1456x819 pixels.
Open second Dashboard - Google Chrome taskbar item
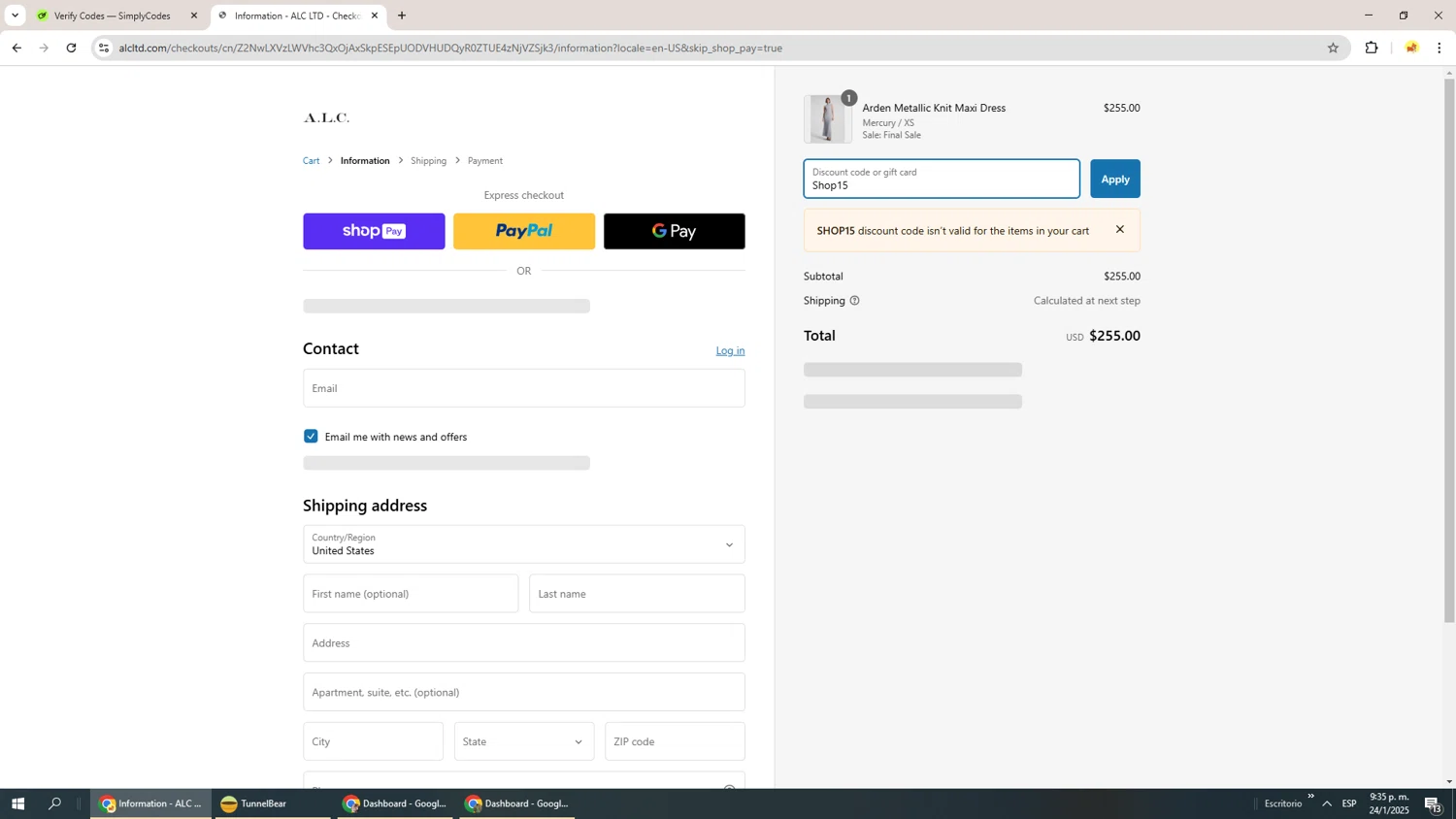click(516, 803)
